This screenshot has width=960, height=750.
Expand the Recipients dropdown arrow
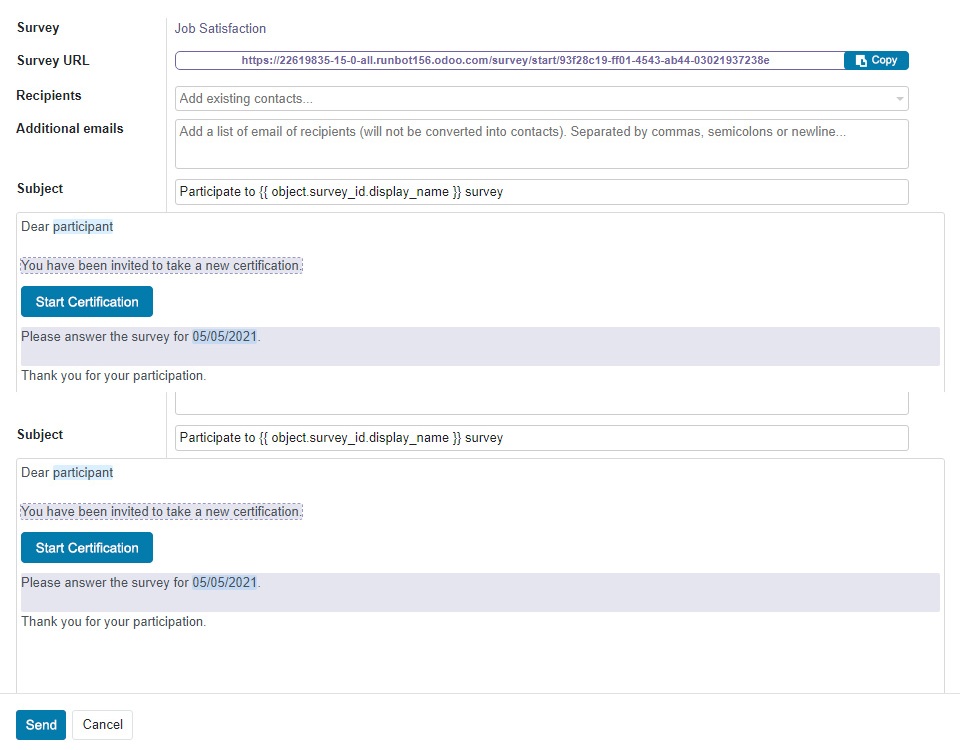pos(899,99)
